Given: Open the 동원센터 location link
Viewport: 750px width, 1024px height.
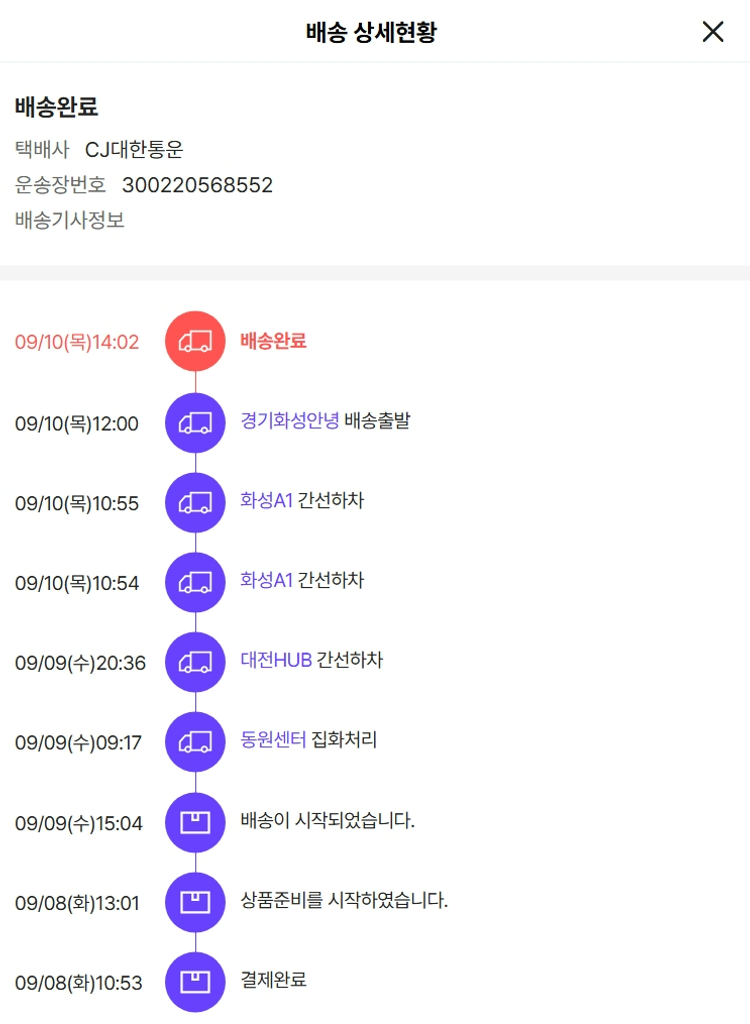Looking at the screenshot, I should [x=273, y=739].
